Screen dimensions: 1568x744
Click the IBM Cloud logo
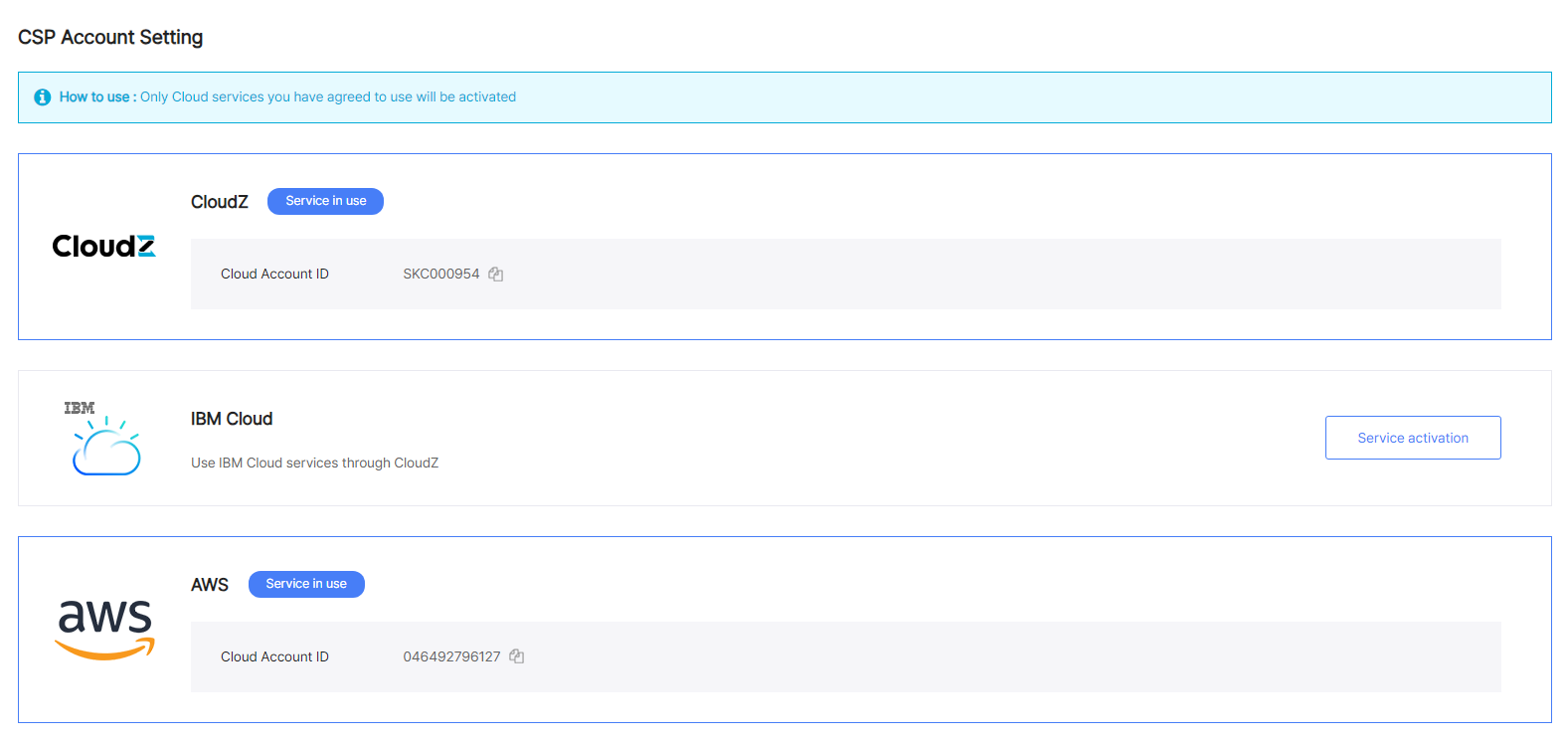point(104,438)
